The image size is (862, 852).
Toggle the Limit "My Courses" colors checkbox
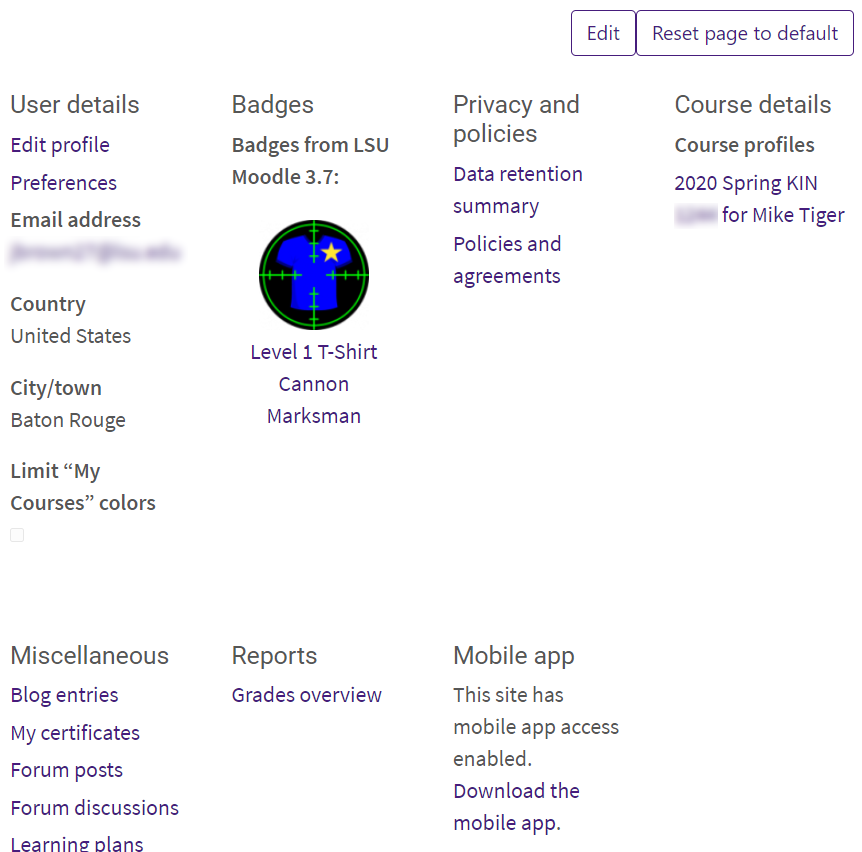[17, 535]
